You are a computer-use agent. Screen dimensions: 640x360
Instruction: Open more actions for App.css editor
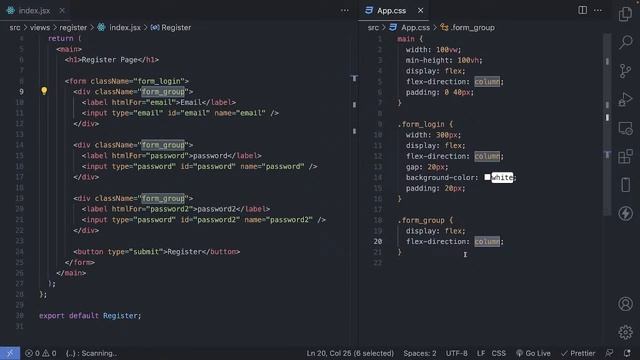point(598,10)
